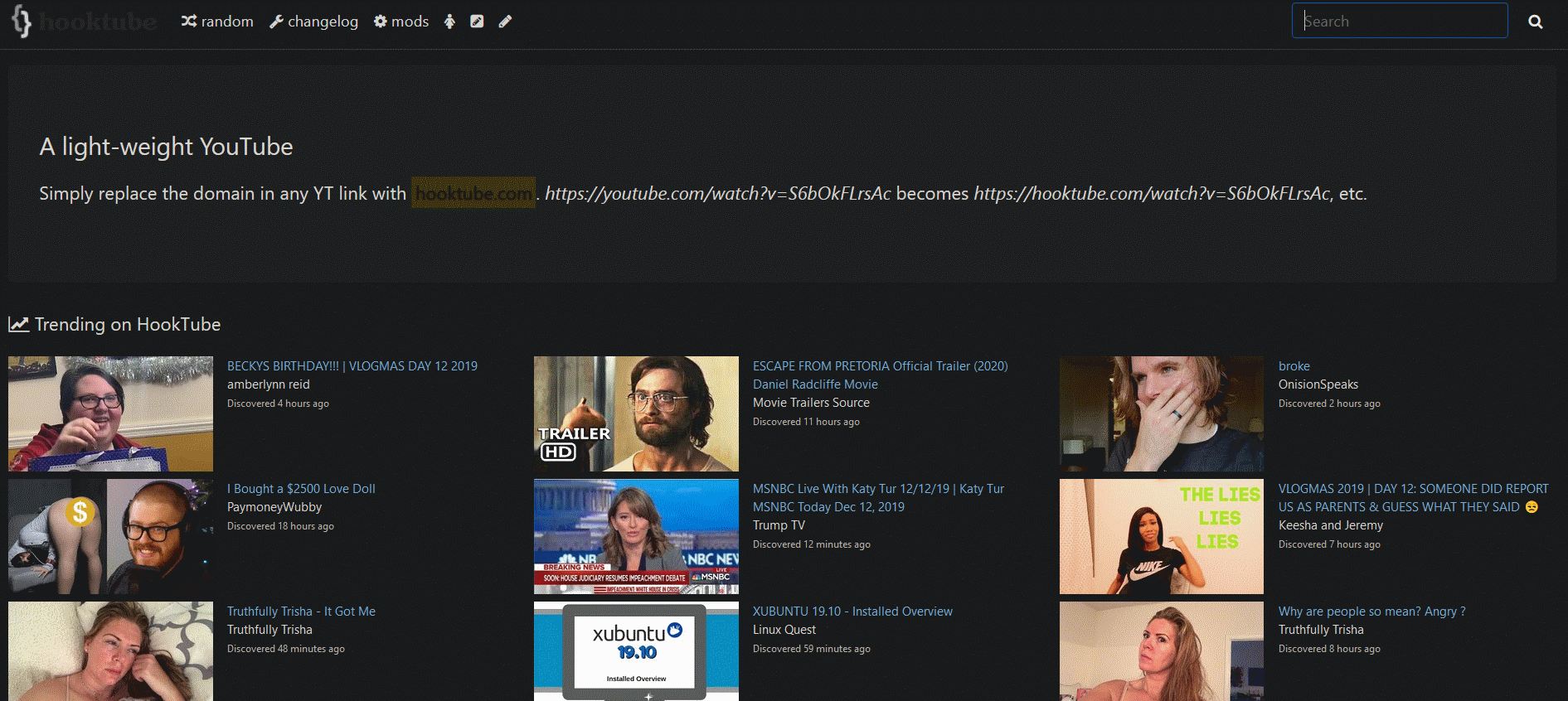Open the OnisionSpeaks channel
Screen dimensions: 1568x701
[1318, 384]
